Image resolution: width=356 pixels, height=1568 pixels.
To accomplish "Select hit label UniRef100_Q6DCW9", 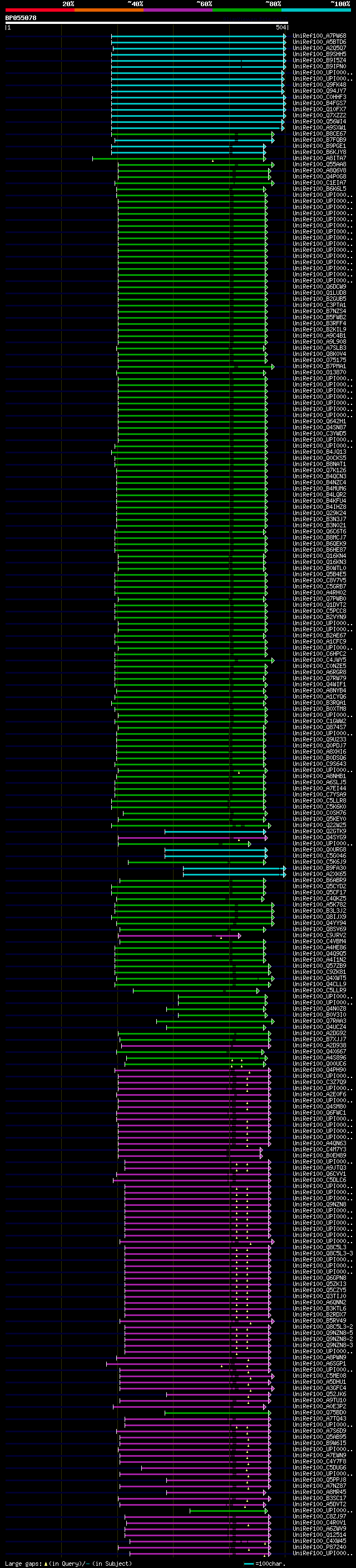I will [x=319, y=286].
